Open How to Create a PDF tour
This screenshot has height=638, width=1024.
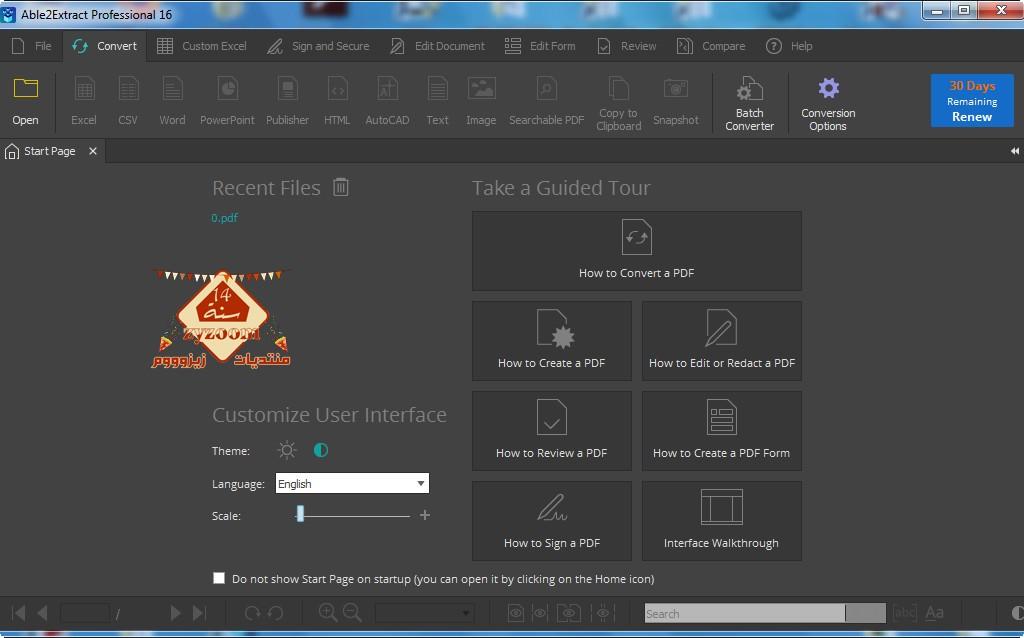coord(552,341)
